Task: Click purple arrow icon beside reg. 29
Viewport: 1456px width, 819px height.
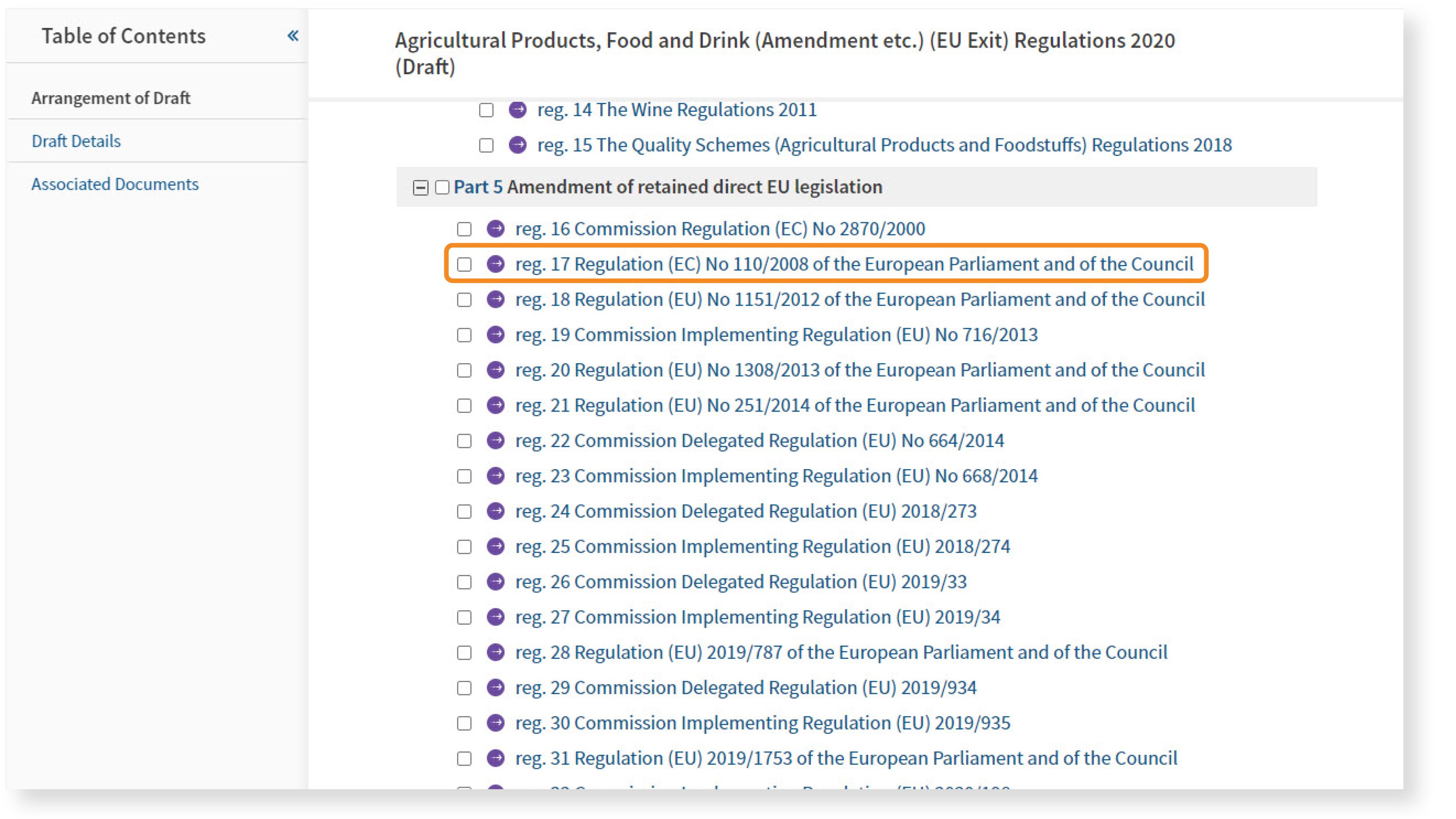Action: [x=496, y=688]
